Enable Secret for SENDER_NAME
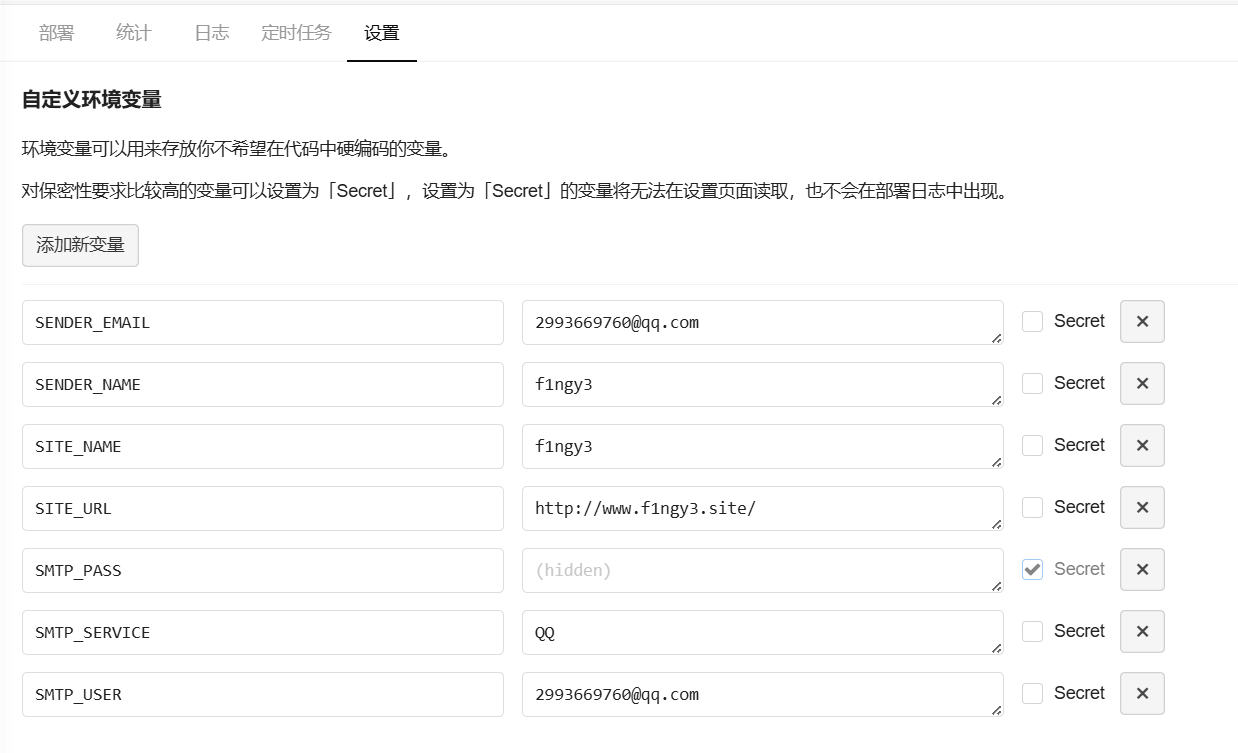Screen dimensions: 1238x753 point(1032,383)
